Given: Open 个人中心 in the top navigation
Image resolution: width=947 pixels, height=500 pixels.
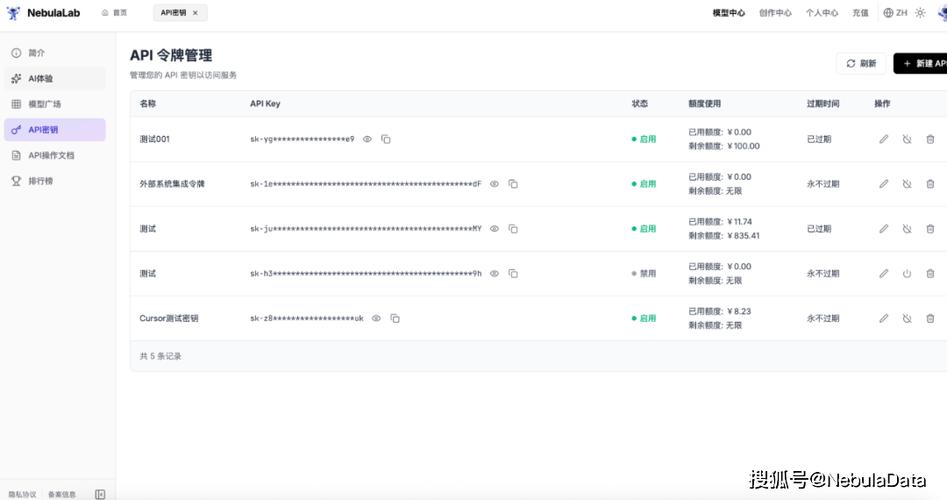Looking at the screenshot, I should [x=821, y=13].
